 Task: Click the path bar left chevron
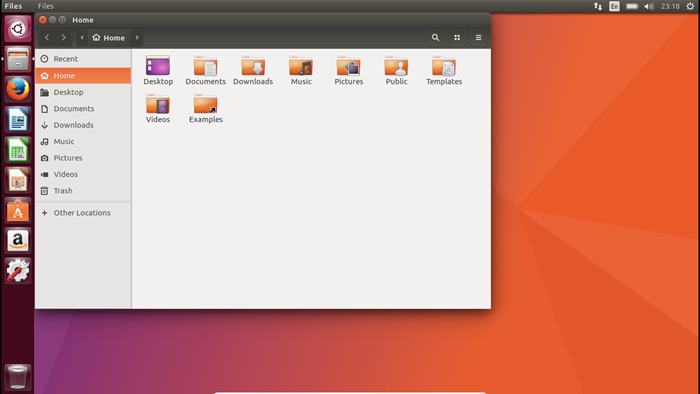[x=82, y=37]
